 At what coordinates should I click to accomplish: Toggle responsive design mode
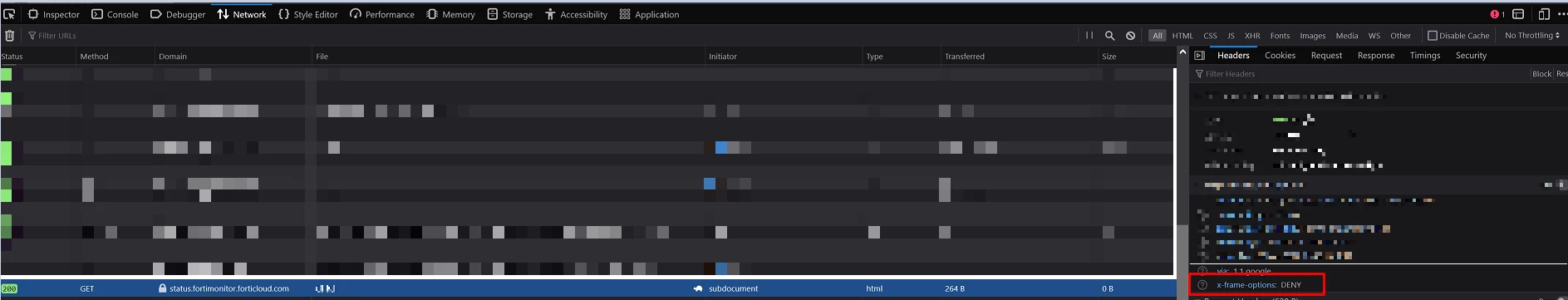point(1544,14)
